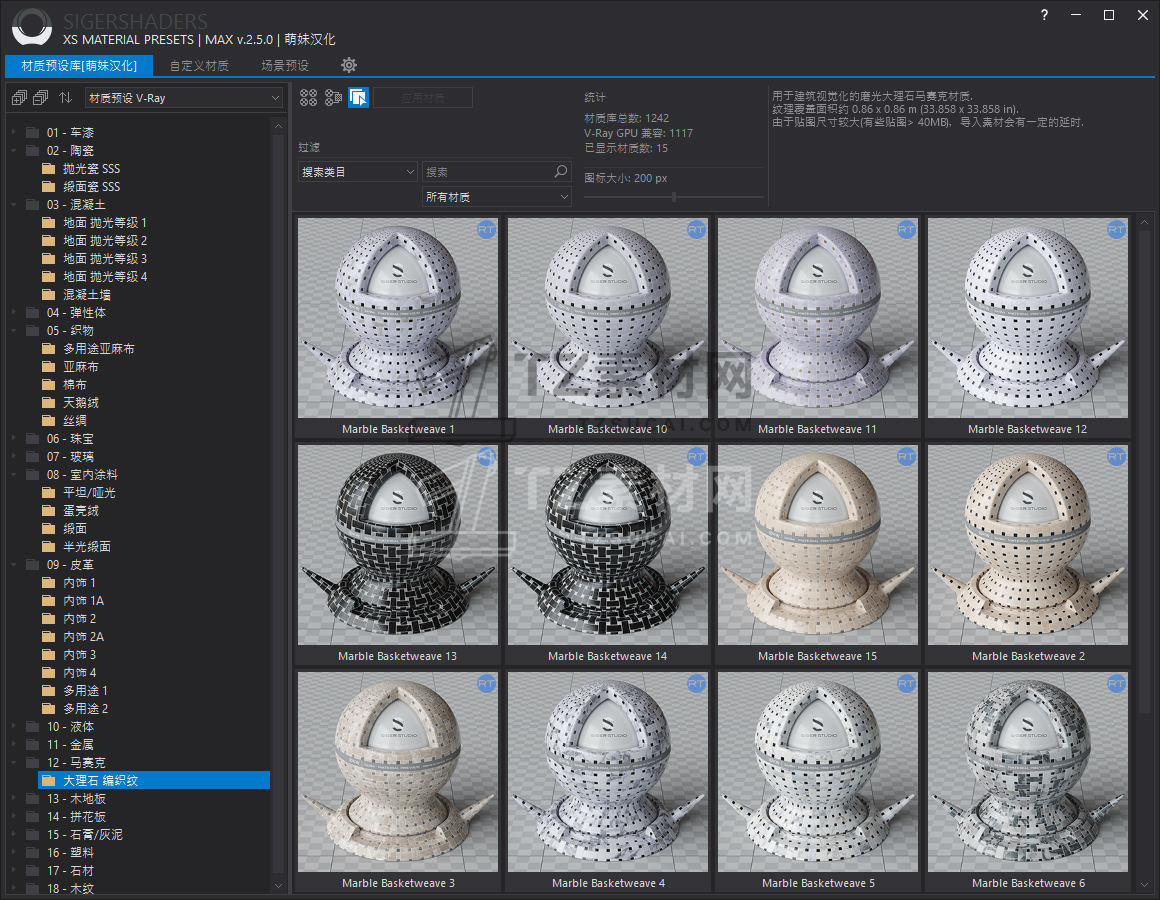Switch to the 自定义材质 tab

[199, 66]
